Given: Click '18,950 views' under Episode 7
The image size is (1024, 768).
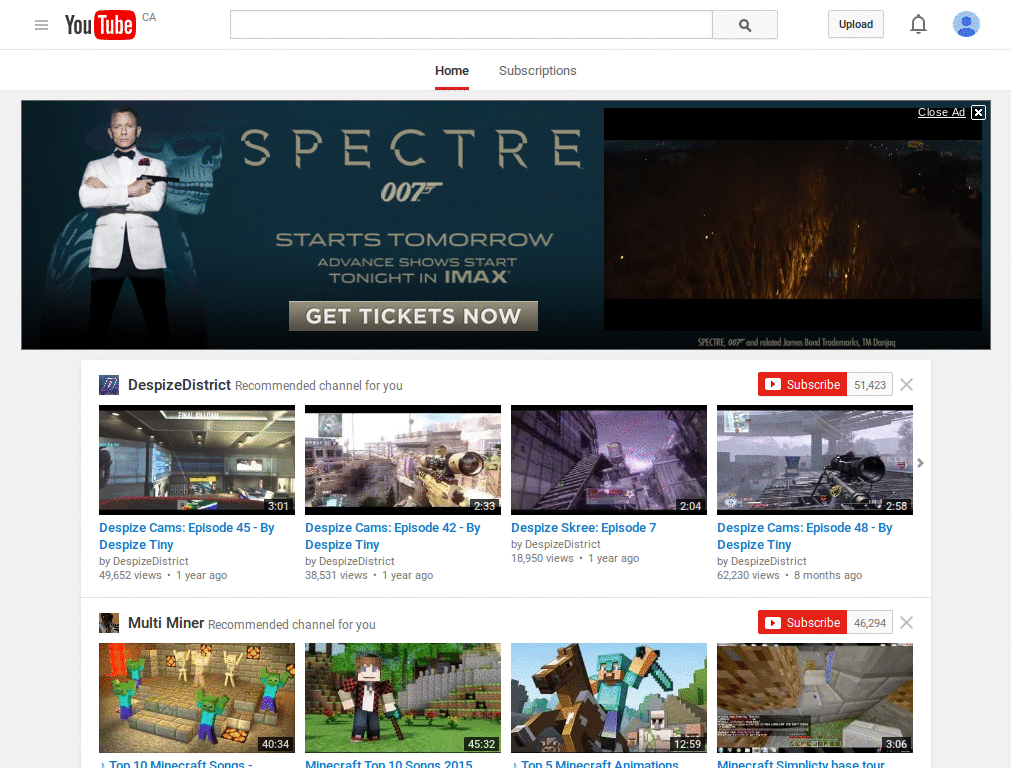Looking at the screenshot, I should 542,558.
